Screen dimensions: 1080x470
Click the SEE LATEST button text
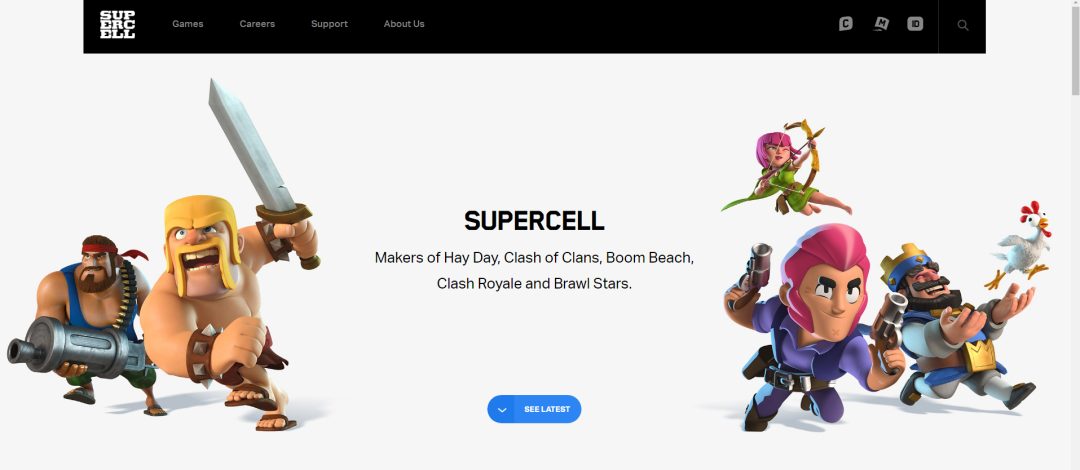click(x=547, y=409)
